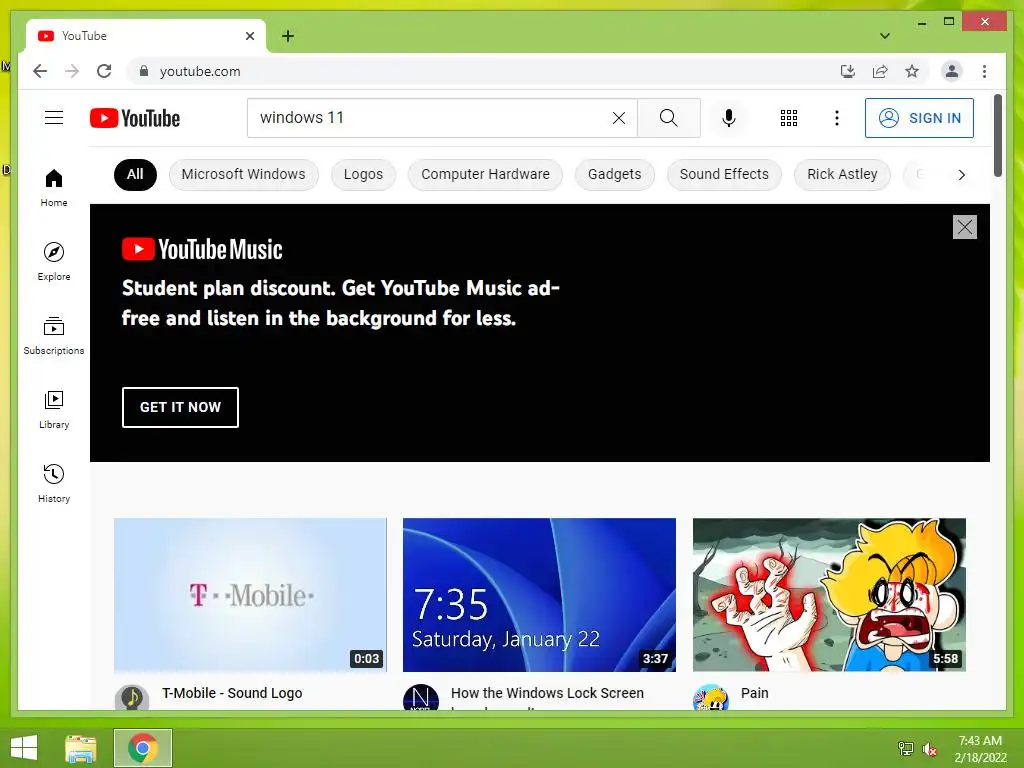Select the Microsoft Windows chip
This screenshot has width=1024, height=768.
pyautogui.click(x=244, y=174)
